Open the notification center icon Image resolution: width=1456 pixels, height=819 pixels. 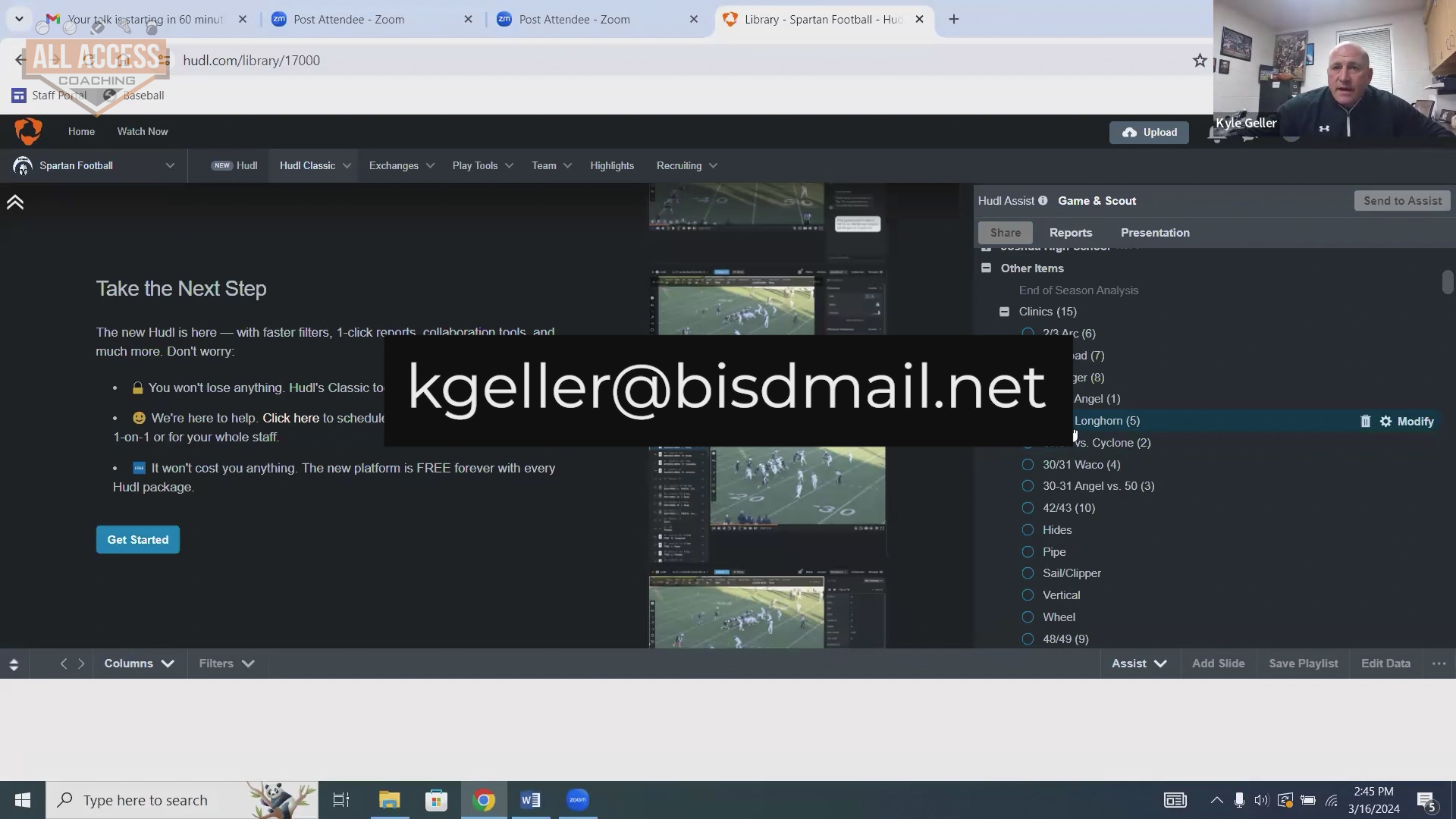tap(1426, 801)
